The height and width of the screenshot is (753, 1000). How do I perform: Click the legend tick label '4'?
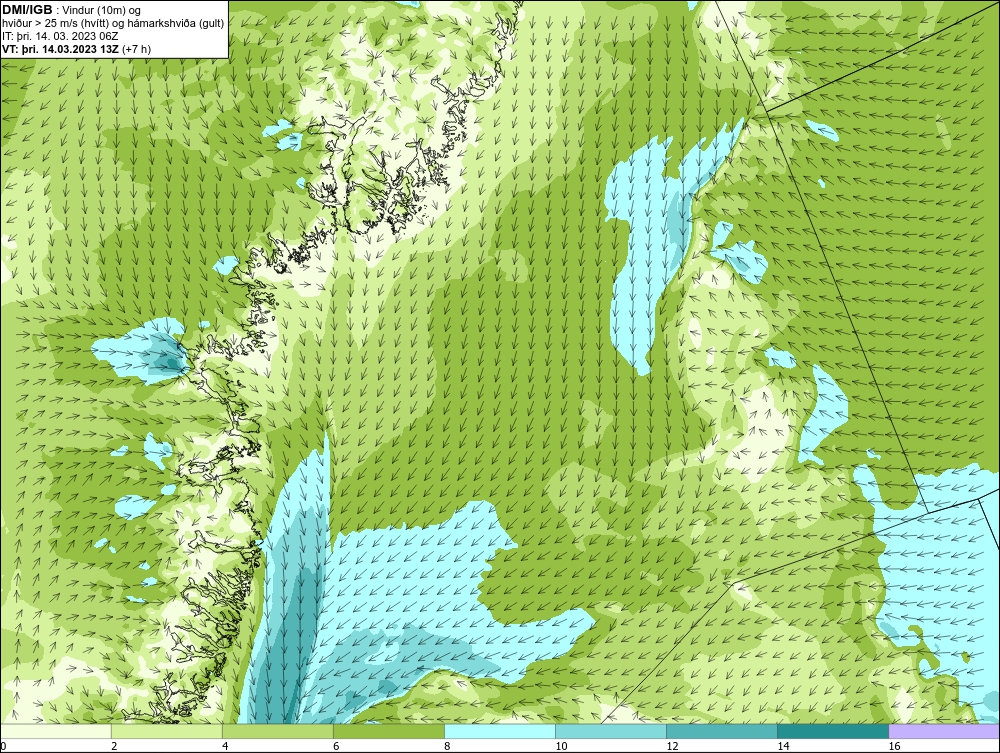[225, 746]
